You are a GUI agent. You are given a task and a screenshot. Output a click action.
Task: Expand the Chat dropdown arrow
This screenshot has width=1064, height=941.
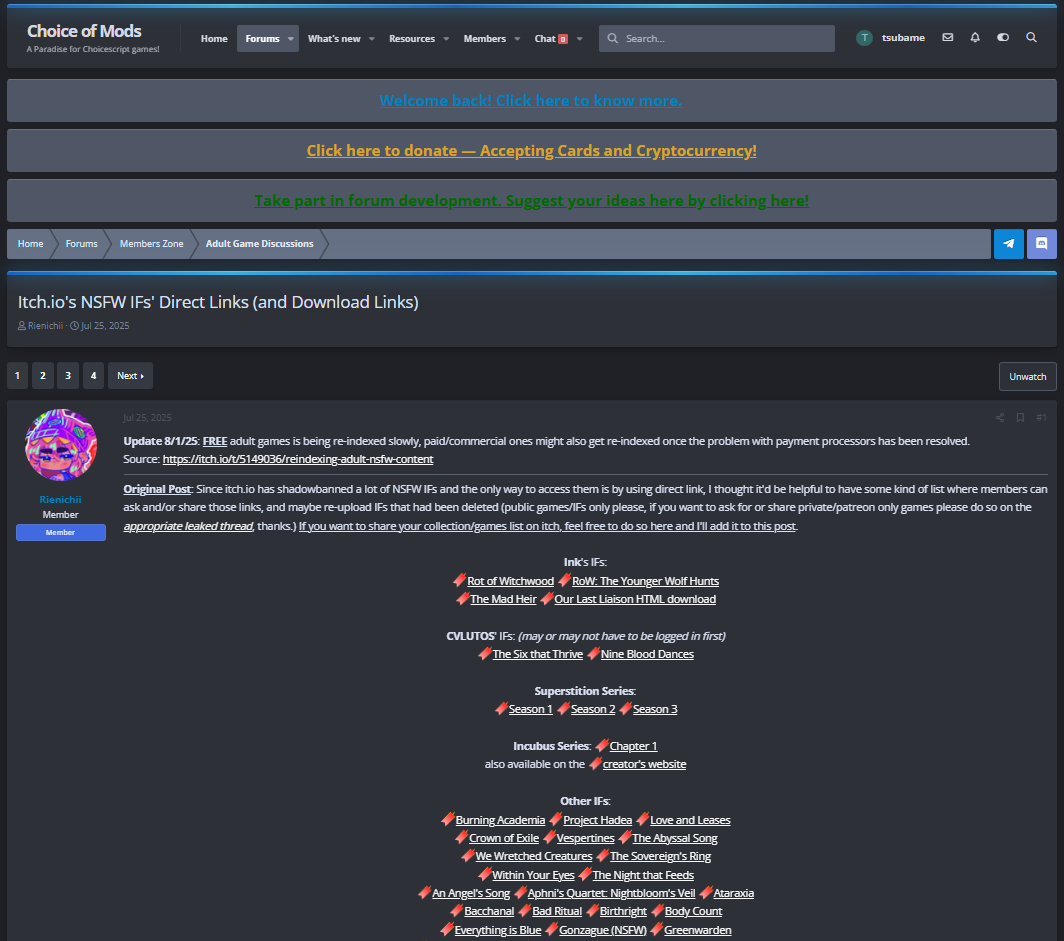click(579, 39)
